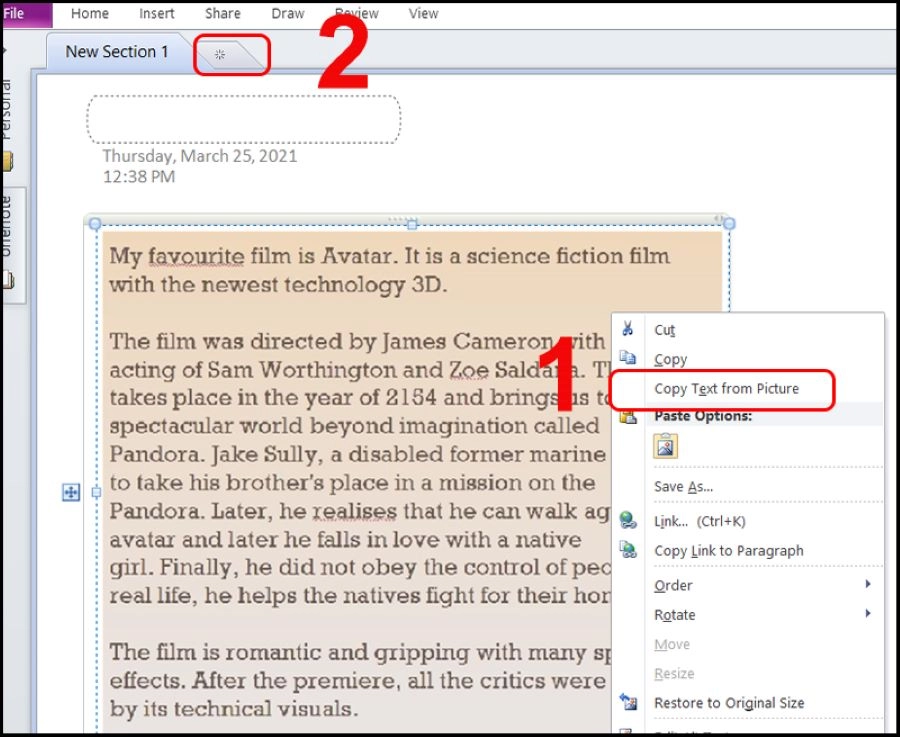Click Restore to Original Size icon

pyautogui.click(x=628, y=703)
